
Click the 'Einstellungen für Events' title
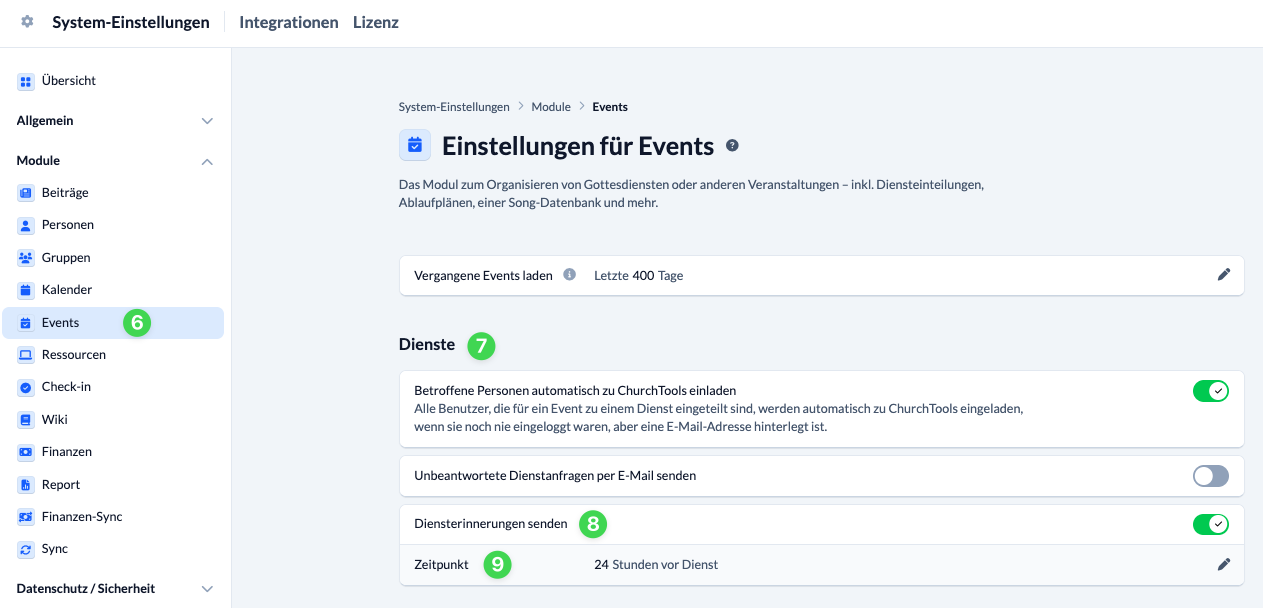click(x=578, y=147)
